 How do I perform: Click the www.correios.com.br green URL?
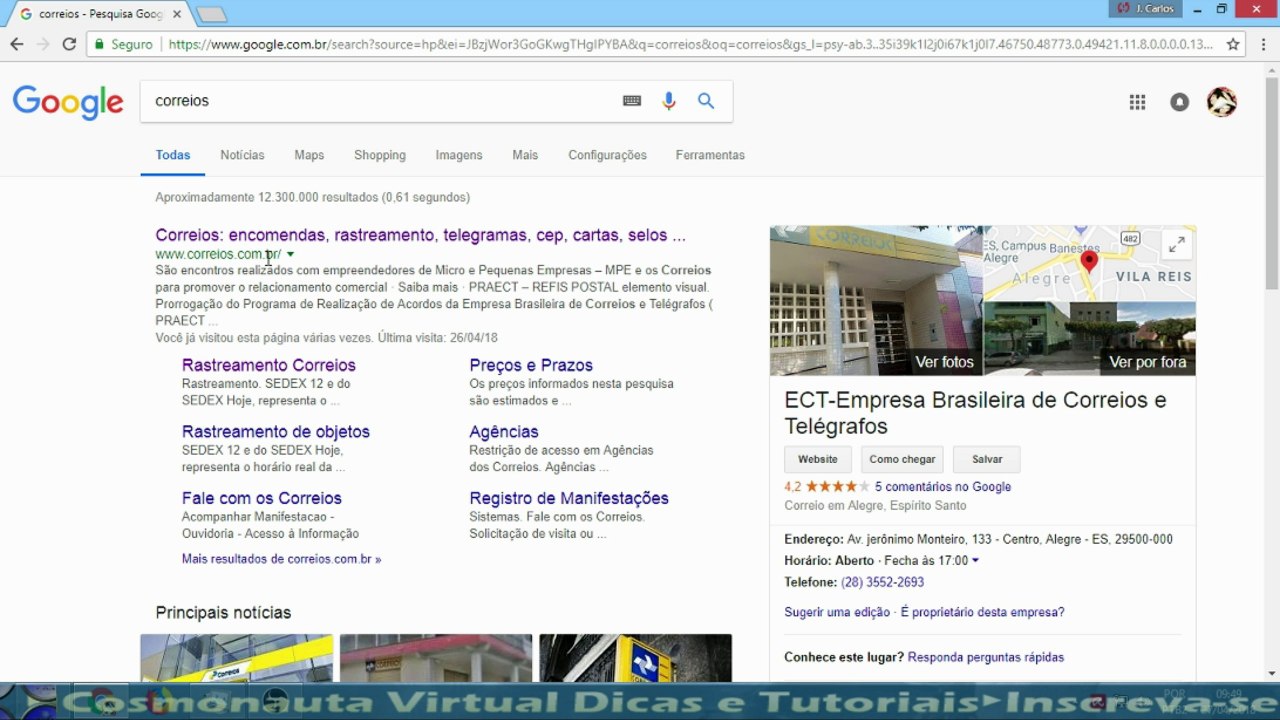point(218,254)
